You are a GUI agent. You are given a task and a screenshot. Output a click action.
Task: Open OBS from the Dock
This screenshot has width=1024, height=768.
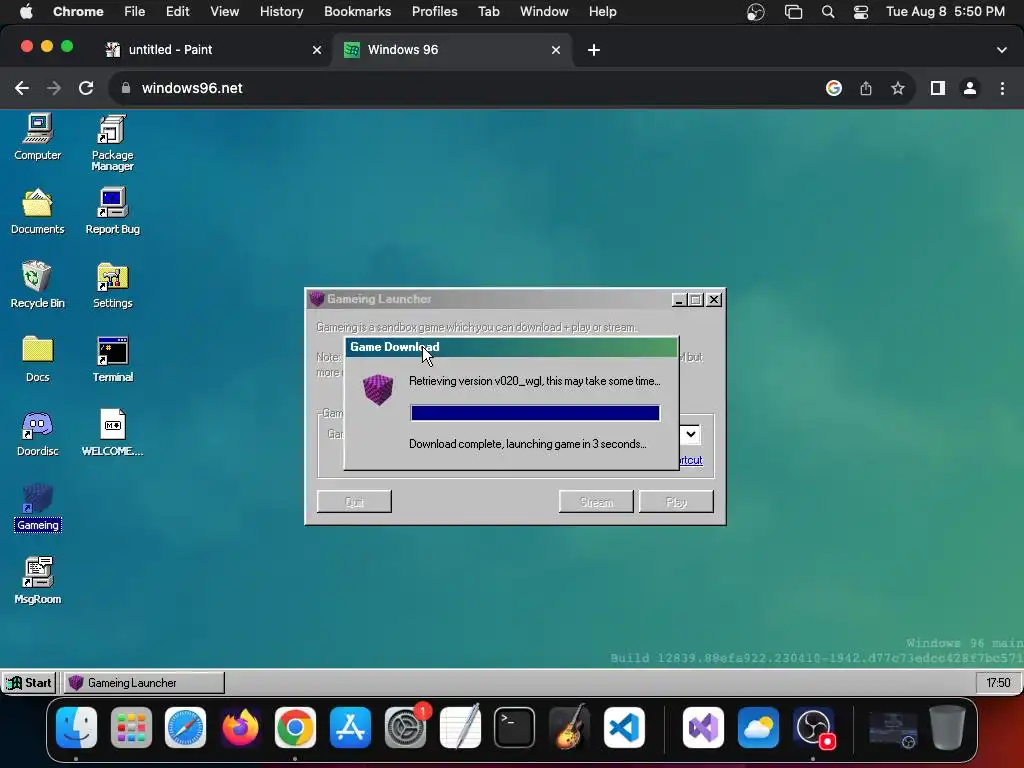tap(814, 727)
